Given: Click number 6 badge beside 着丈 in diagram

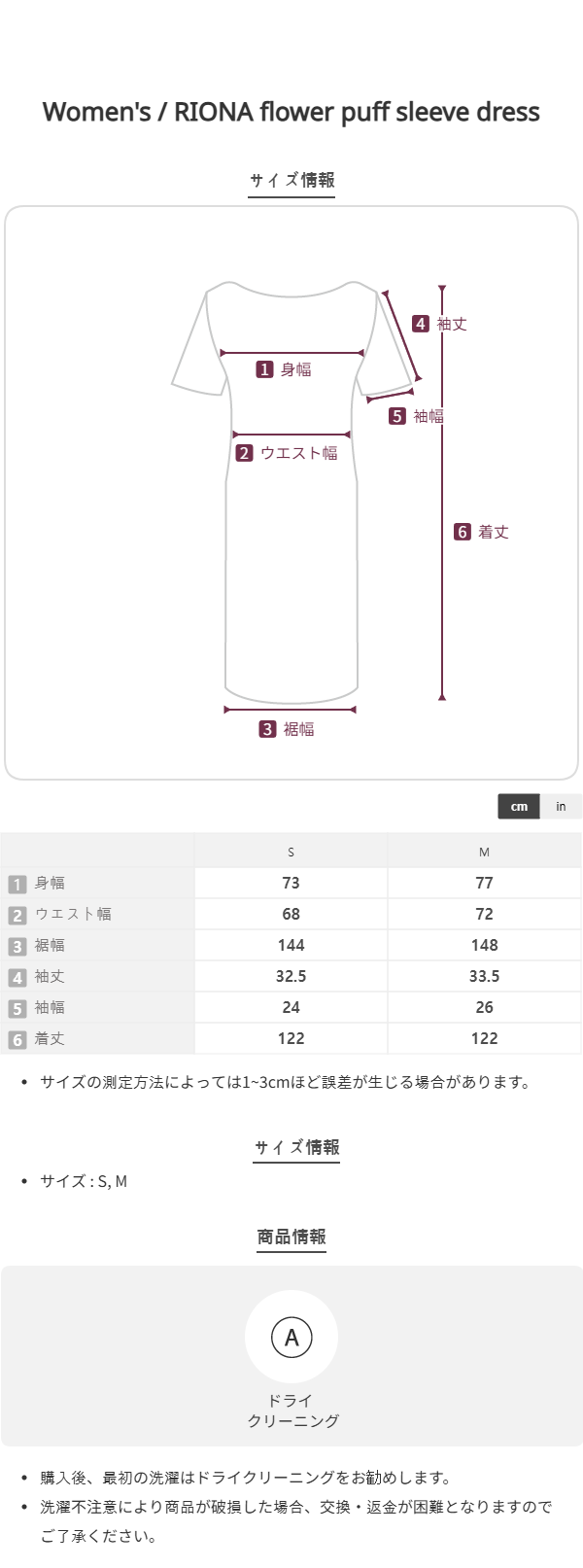Looking at the screenshot, I should coord(463,532).
